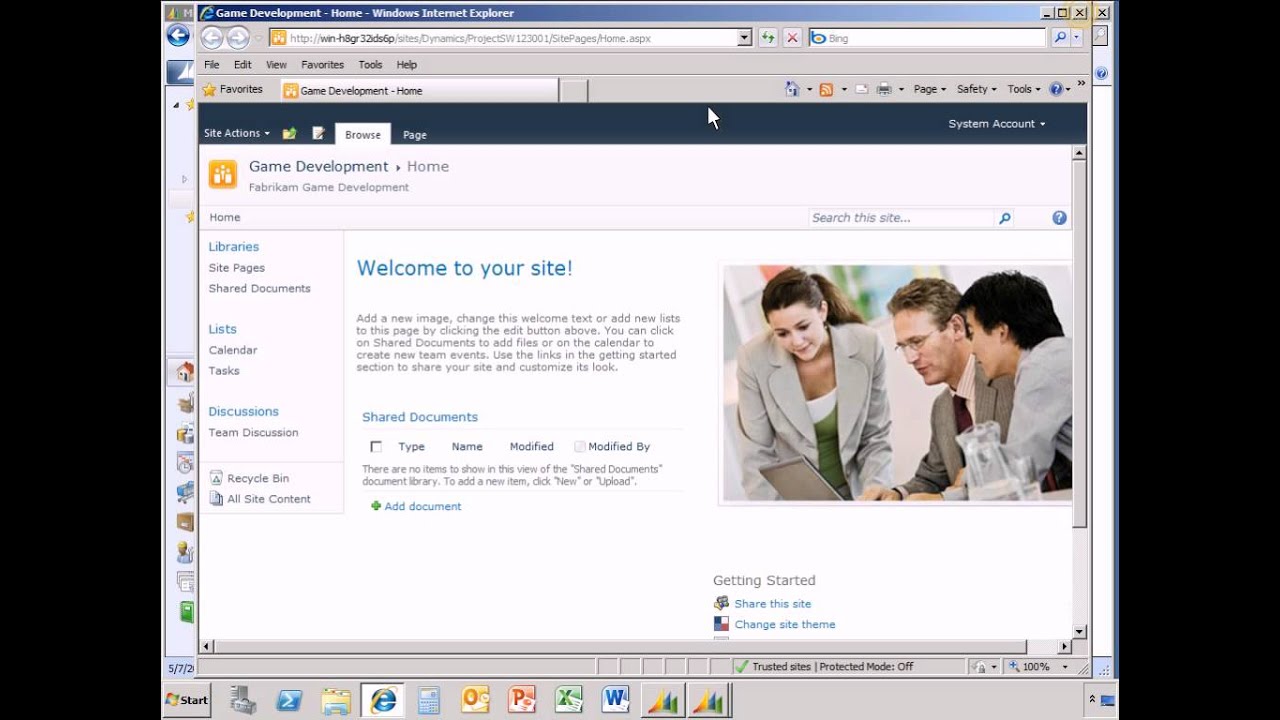The image size is (1280, 720).
Task: Click the browser Forward arrow button
Action: coord(238,38)
